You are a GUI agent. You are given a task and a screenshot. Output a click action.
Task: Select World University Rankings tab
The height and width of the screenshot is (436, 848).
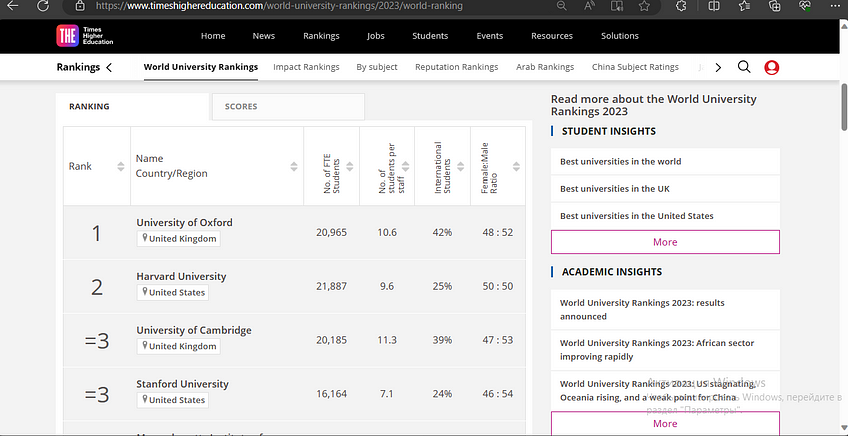[x=201, y=67]
